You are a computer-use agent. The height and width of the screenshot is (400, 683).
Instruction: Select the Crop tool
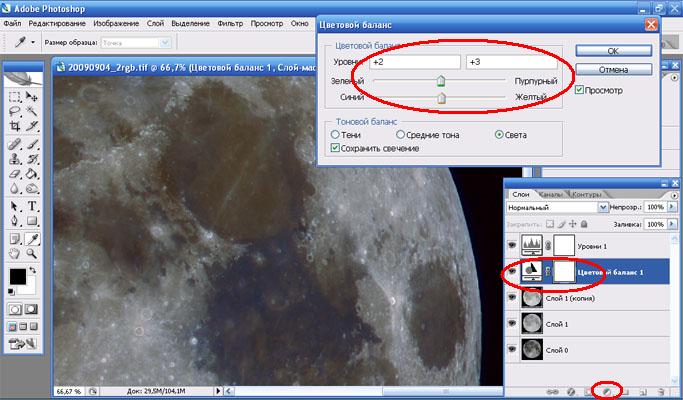coord(15,126)
